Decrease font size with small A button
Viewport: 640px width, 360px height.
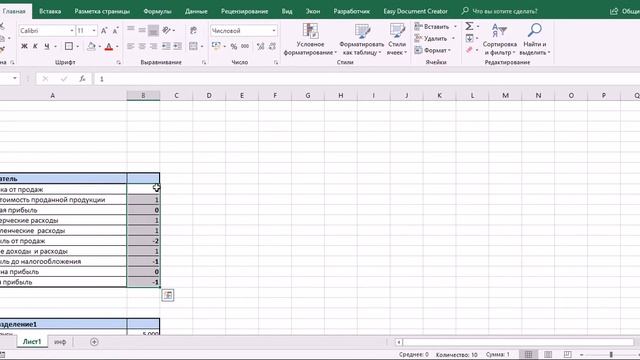point(116,31)
